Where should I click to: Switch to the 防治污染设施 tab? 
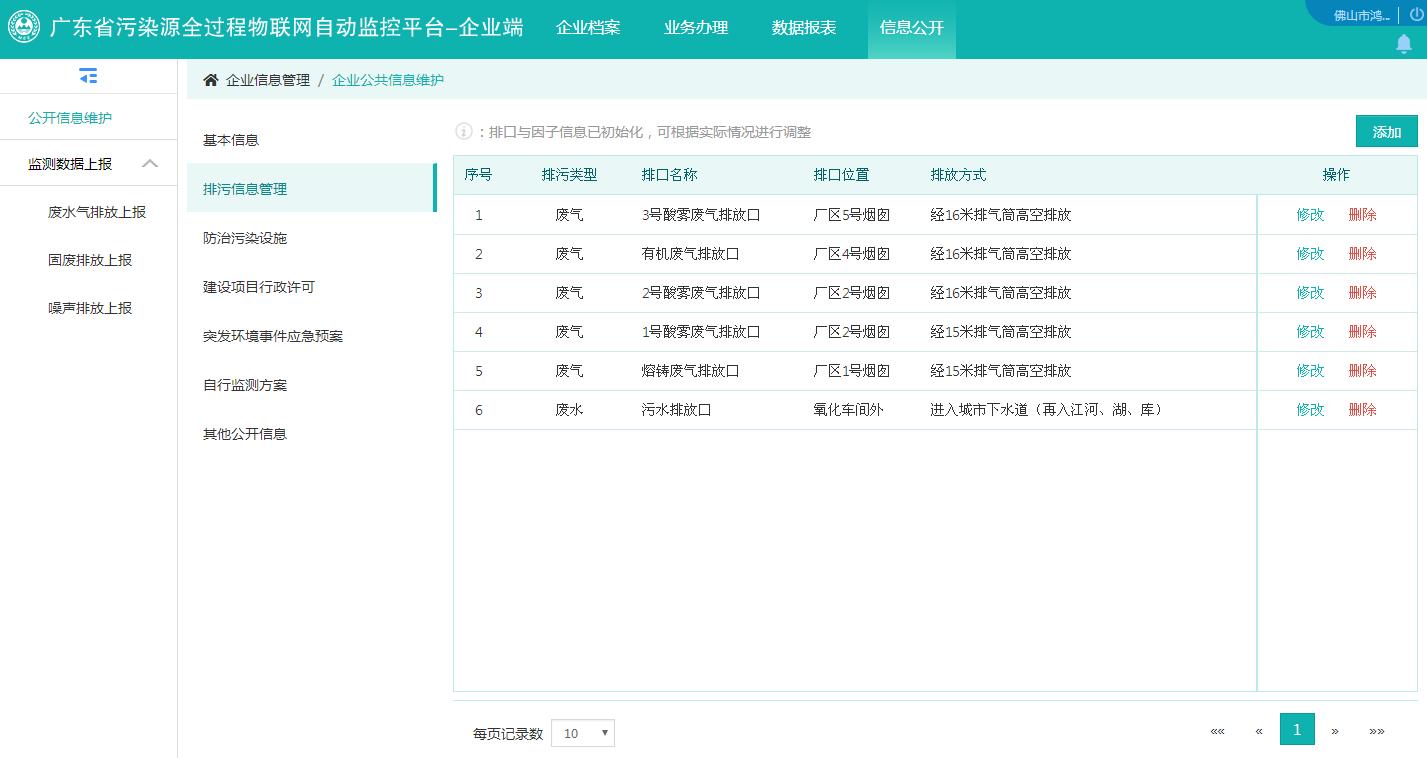(311, 238)
